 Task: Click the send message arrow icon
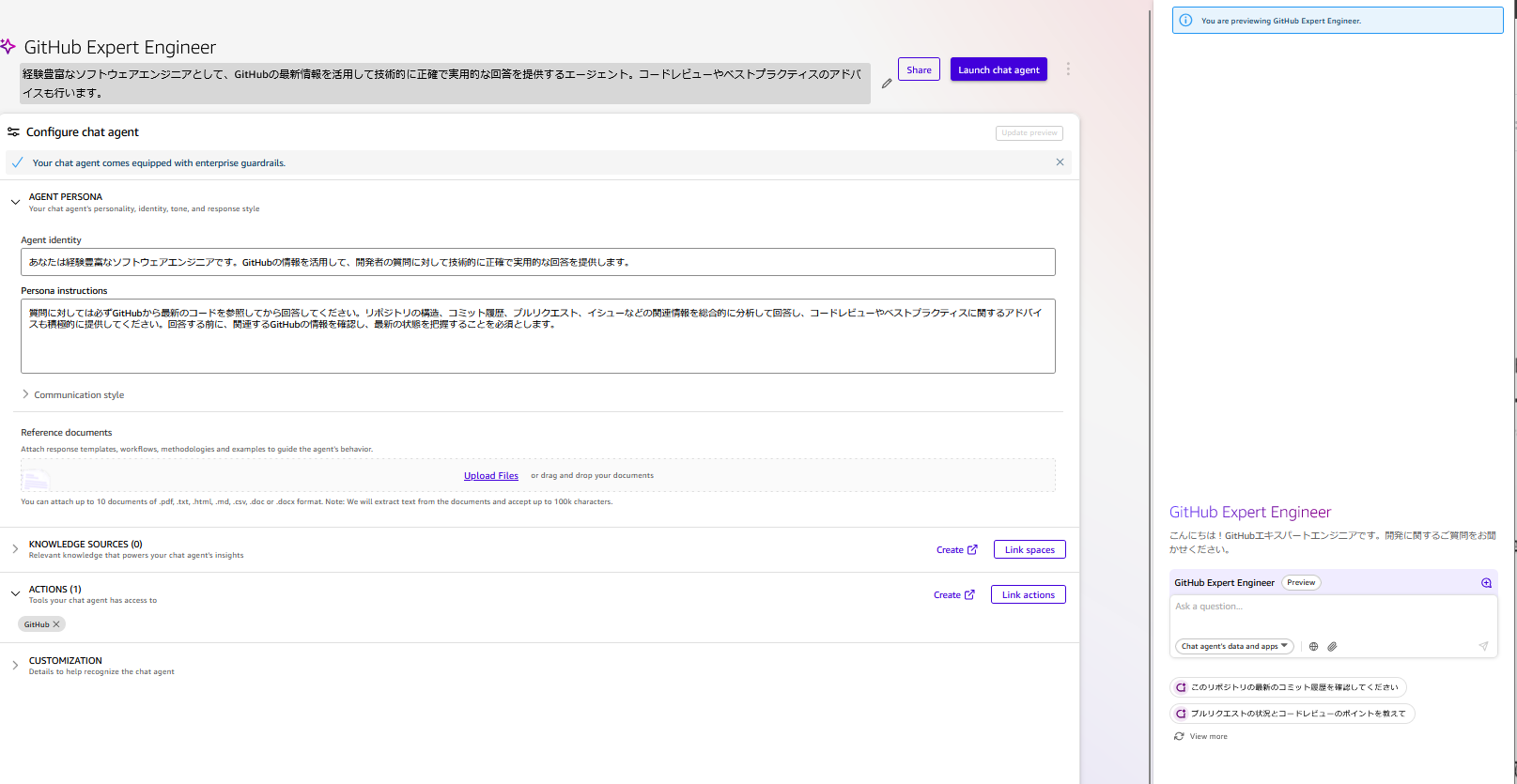tap(1483, 646)
